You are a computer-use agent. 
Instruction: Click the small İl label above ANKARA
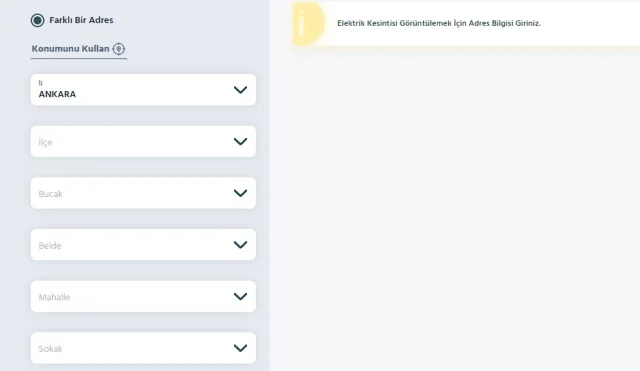40,83
